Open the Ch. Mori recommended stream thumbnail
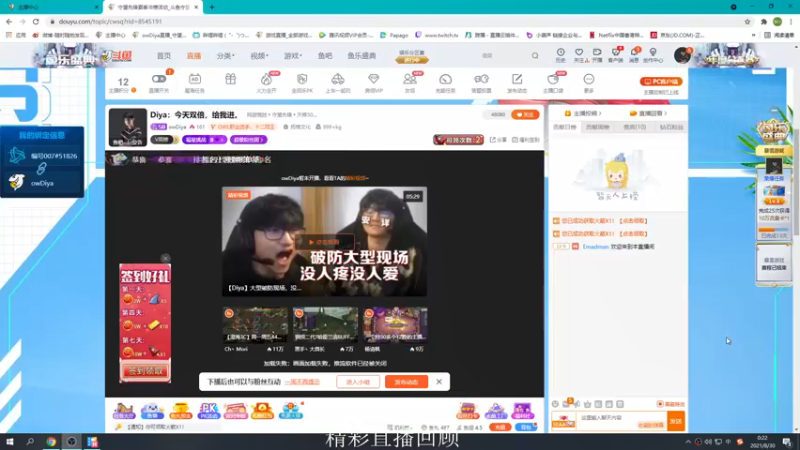The height and width of the screenshot is (450, 800). coord(255,324)
